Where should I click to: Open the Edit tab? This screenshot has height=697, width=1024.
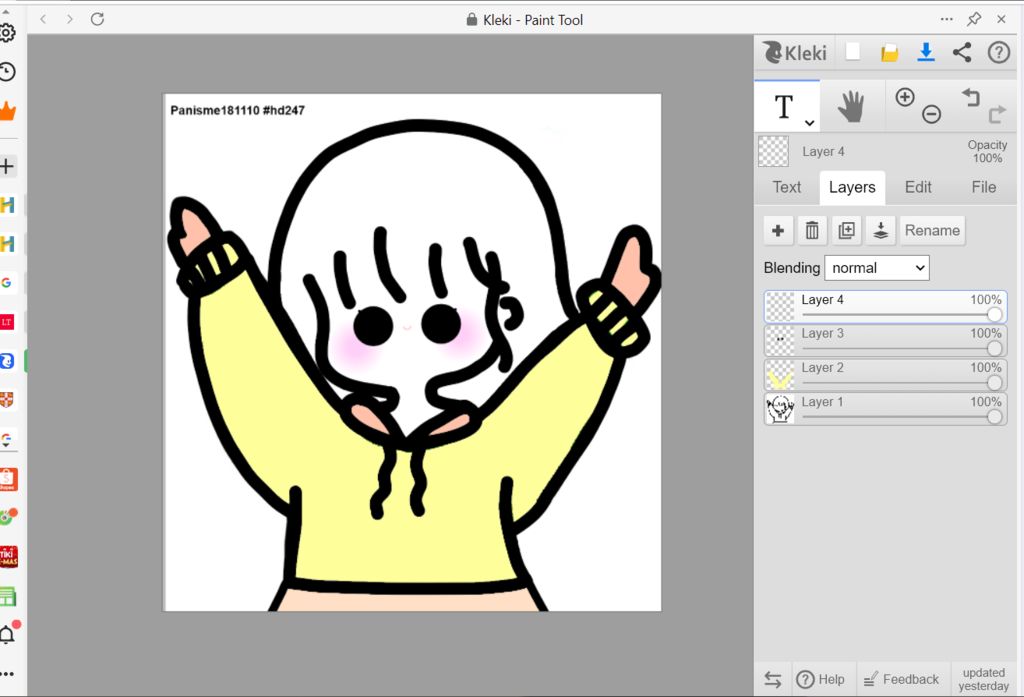918,187
